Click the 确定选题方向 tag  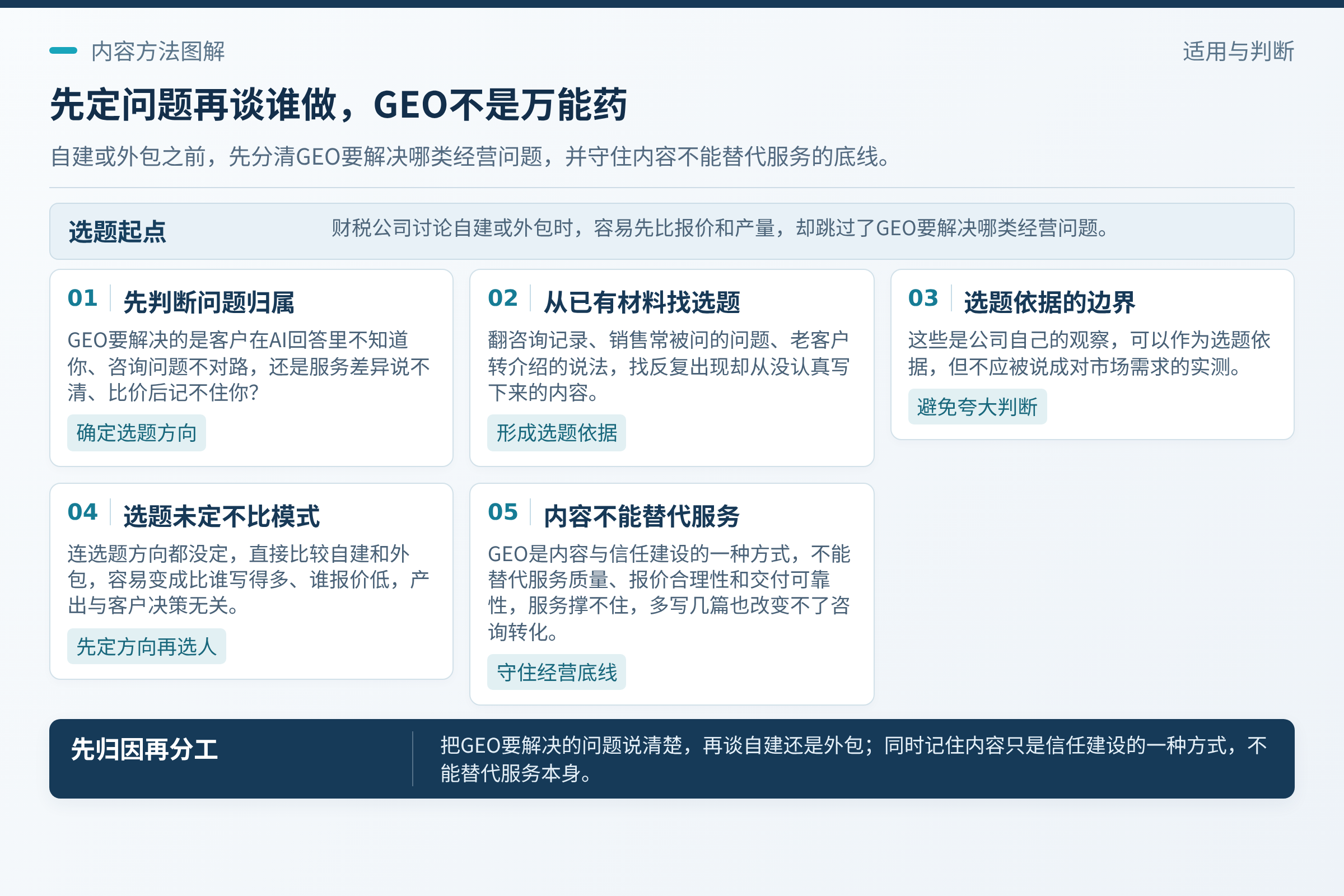click(x=137, y=433)
